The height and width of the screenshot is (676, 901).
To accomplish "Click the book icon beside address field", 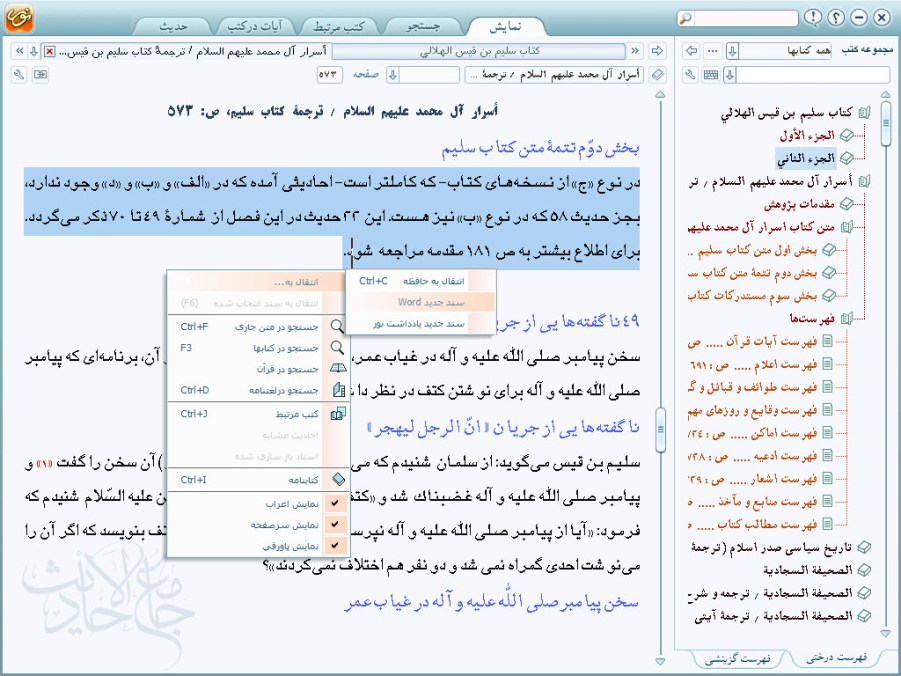I will [x=658, y=75].
